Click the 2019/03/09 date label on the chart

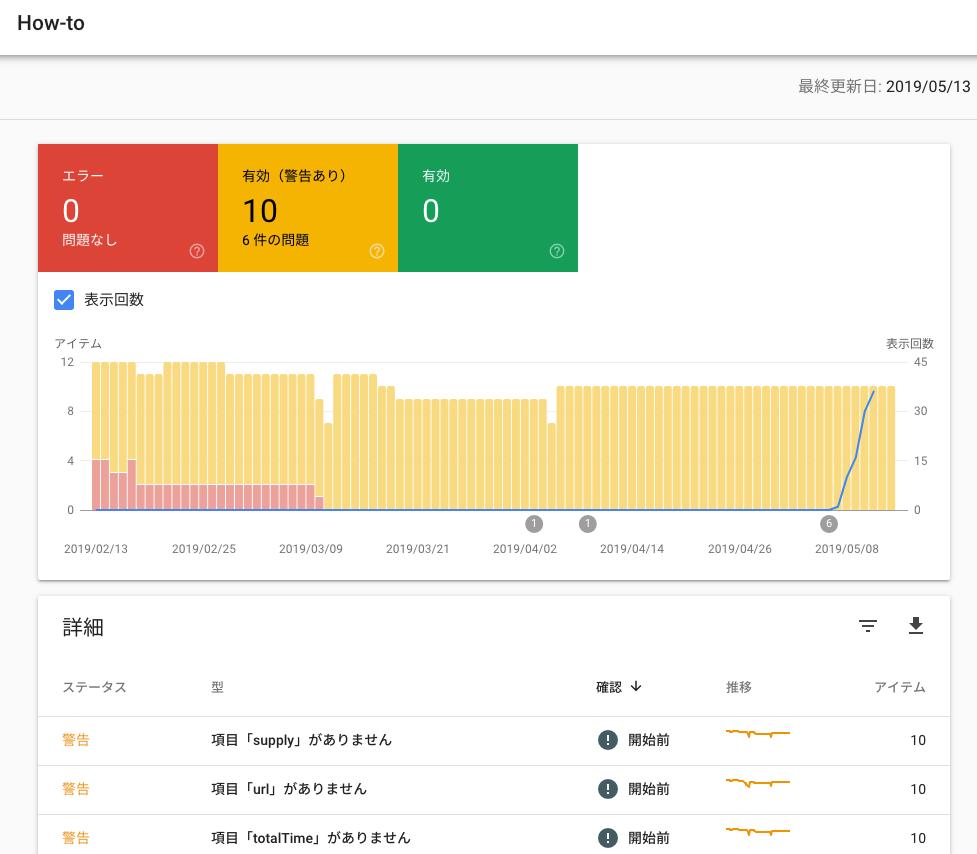point(311,549)
